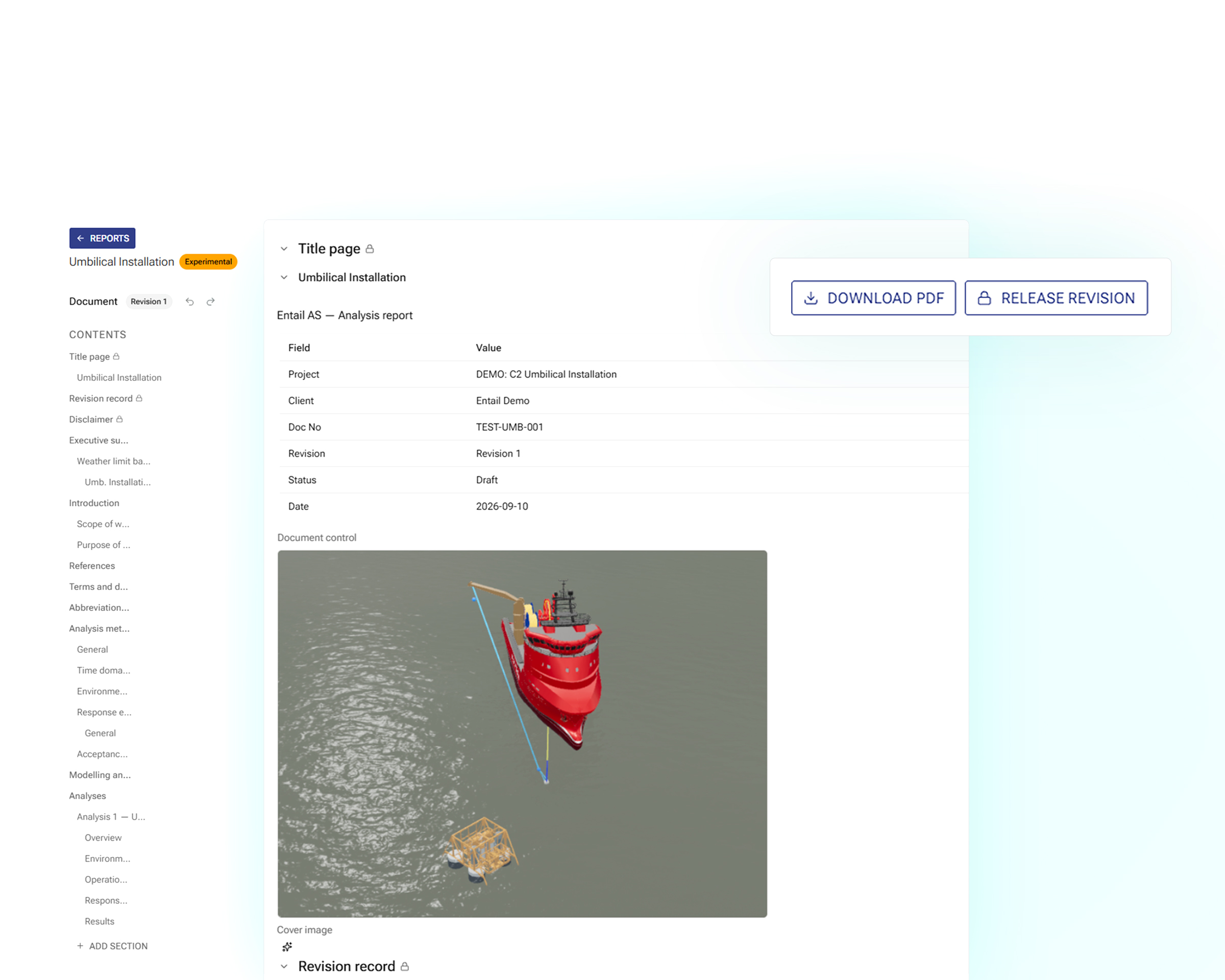
Task: Open Purpose of ... contents entry
Action: (x=104, y=545)
